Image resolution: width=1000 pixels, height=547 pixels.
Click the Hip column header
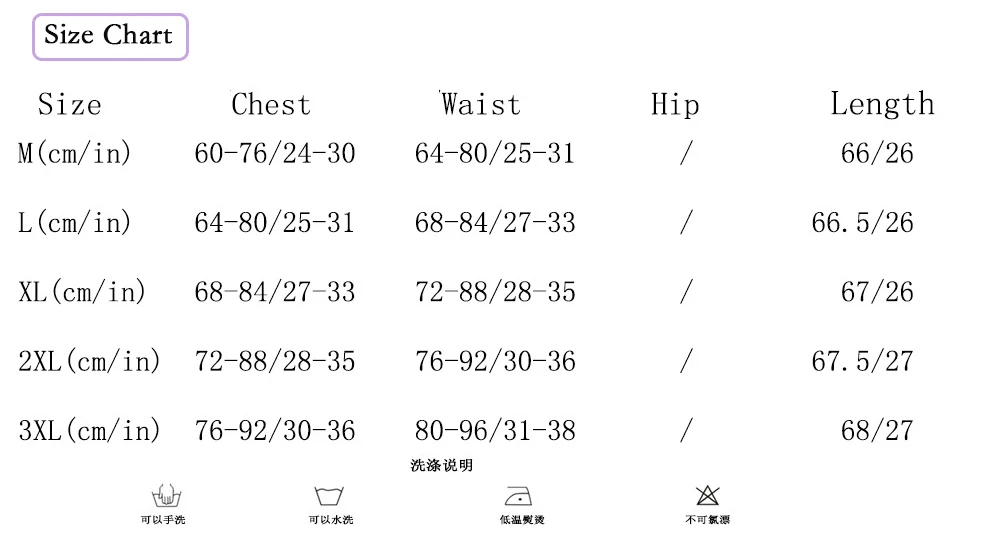(675, 105)
